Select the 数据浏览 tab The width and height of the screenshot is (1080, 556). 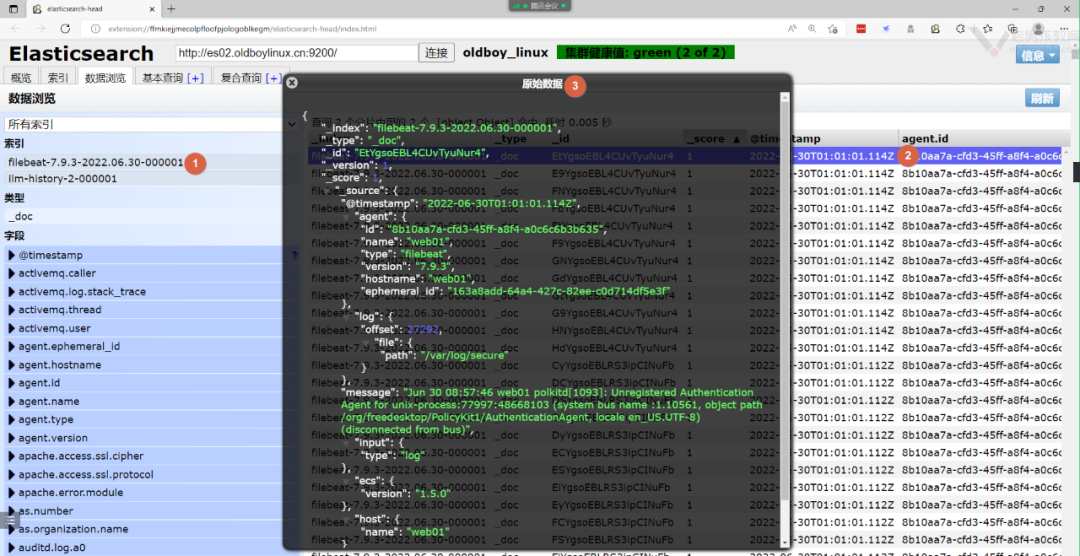[x=105, y=78]
